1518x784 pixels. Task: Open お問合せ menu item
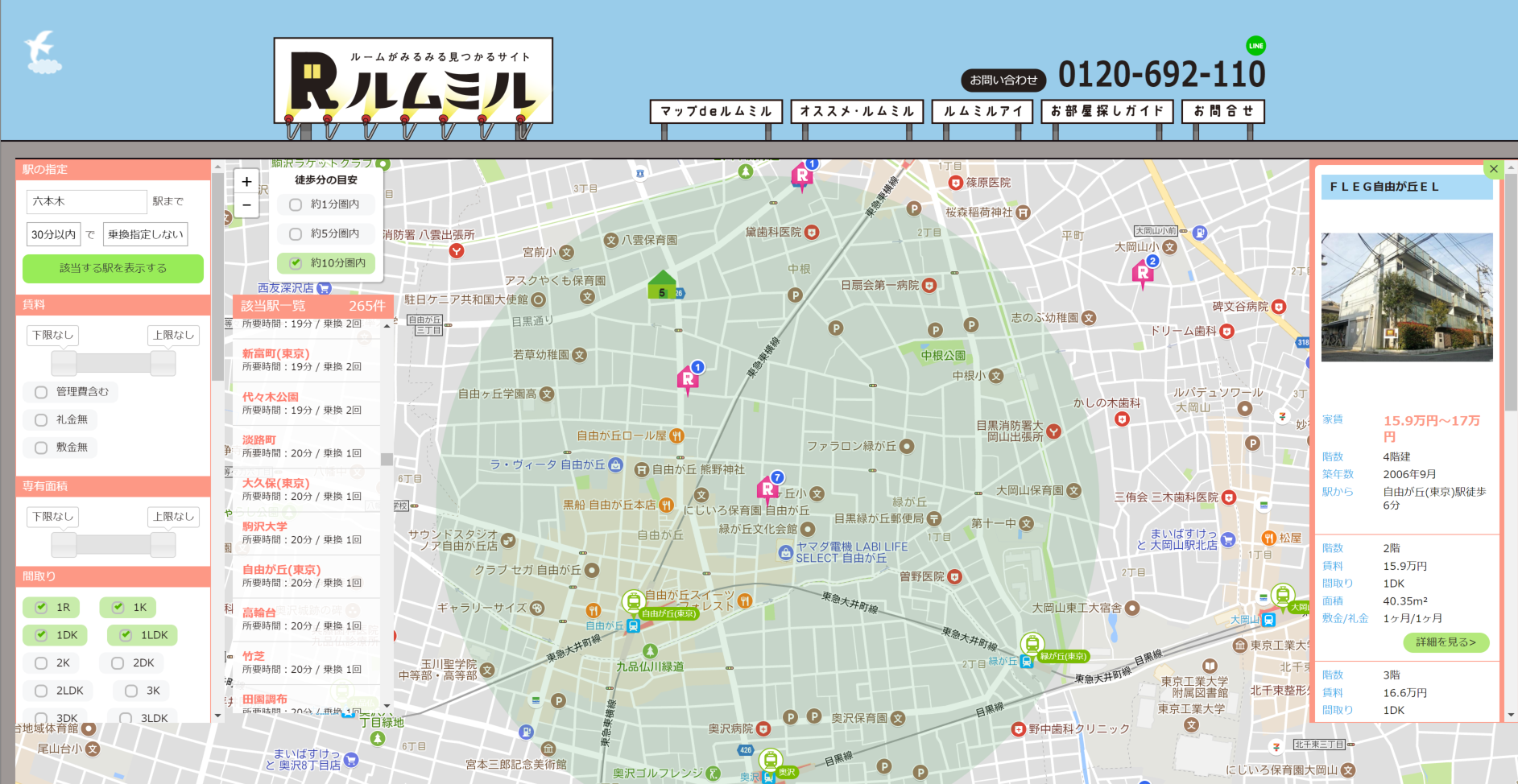[x=1223, y=111]
